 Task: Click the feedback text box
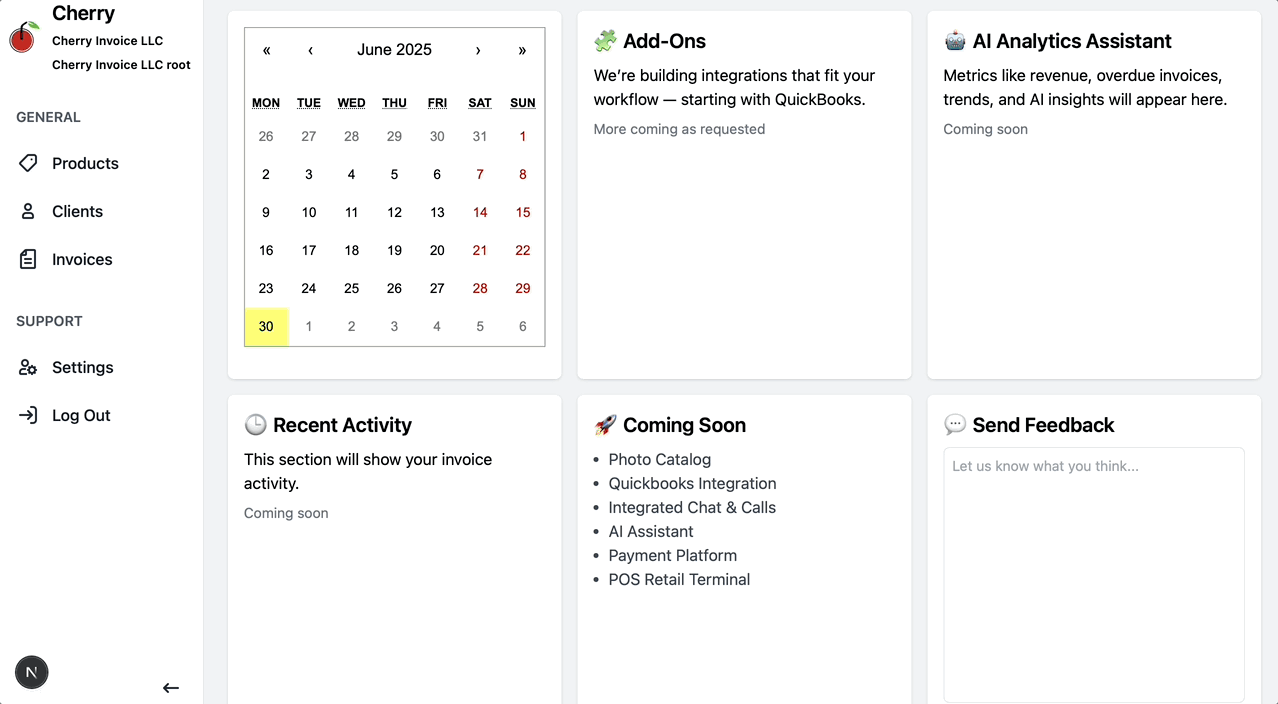tap(1094, 575)
